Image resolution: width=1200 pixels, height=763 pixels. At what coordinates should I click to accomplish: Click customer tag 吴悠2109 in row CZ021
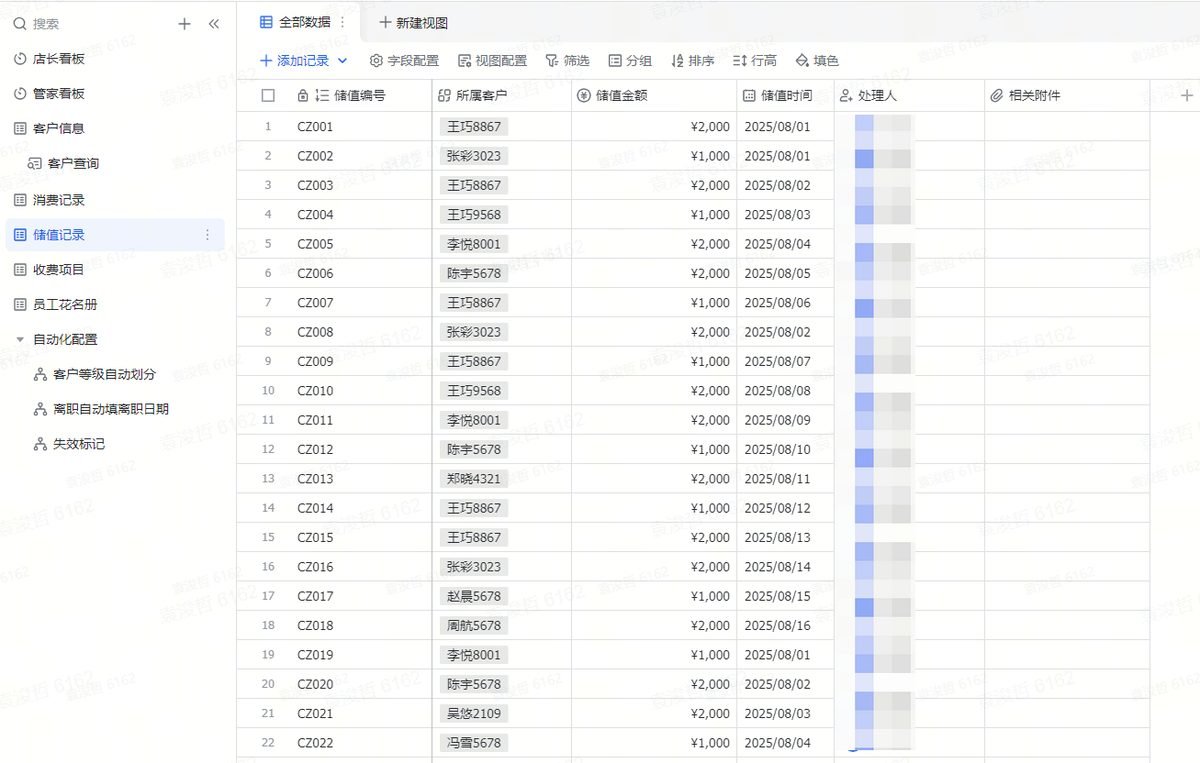474,713
